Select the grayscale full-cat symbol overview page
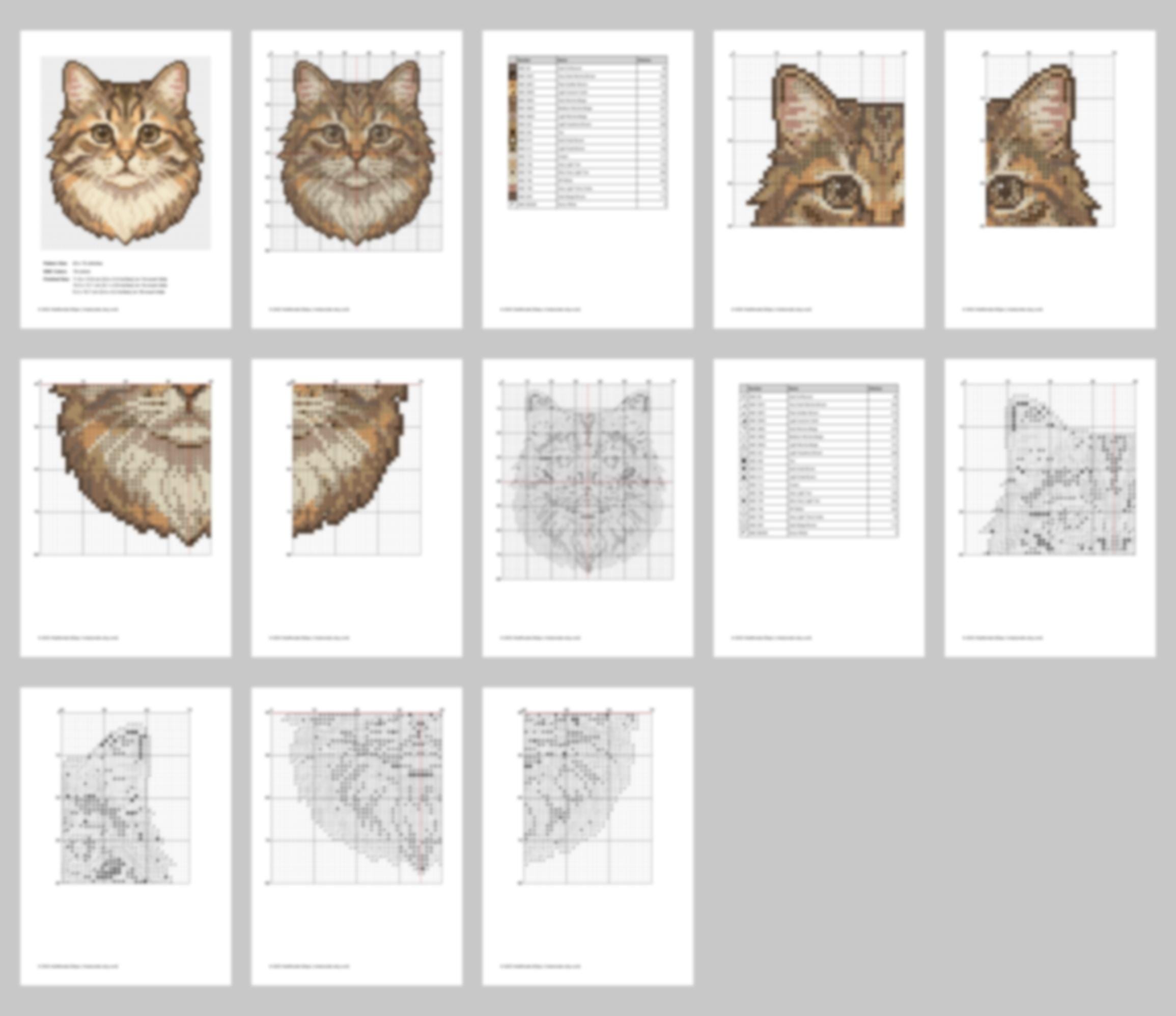This screenshot has height=1016, width=1176. (x=587, y=508)
